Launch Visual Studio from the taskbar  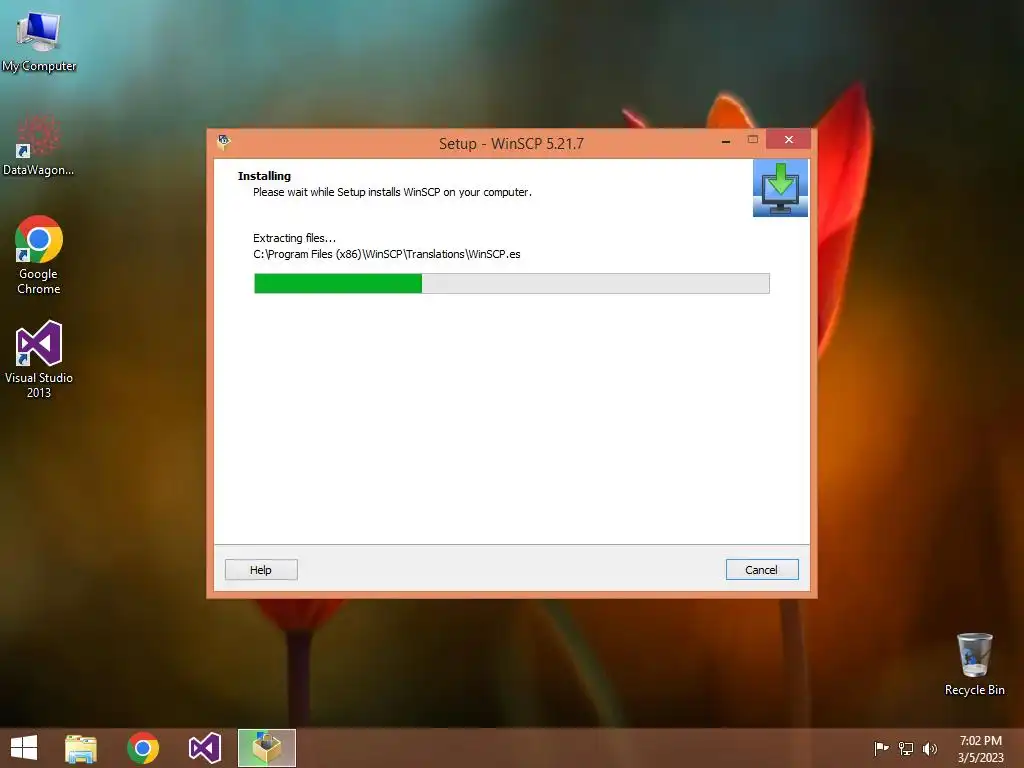pos(204,748)
